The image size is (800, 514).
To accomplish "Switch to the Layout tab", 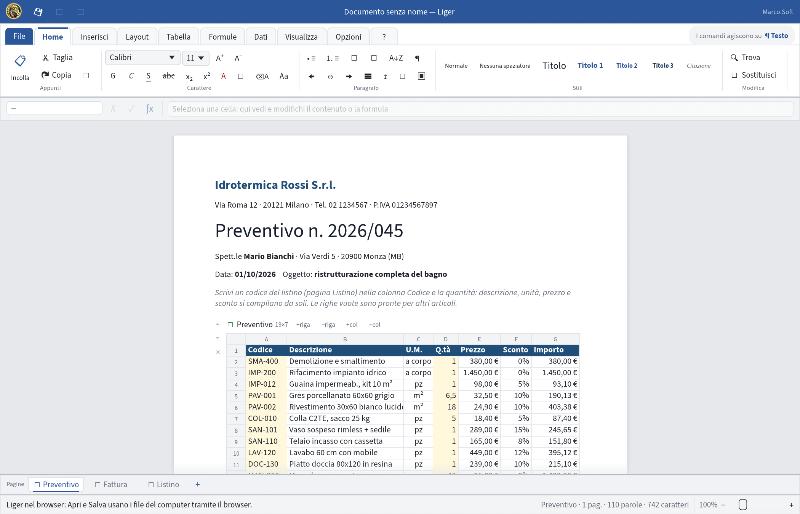I will click(x=137, y=37).
